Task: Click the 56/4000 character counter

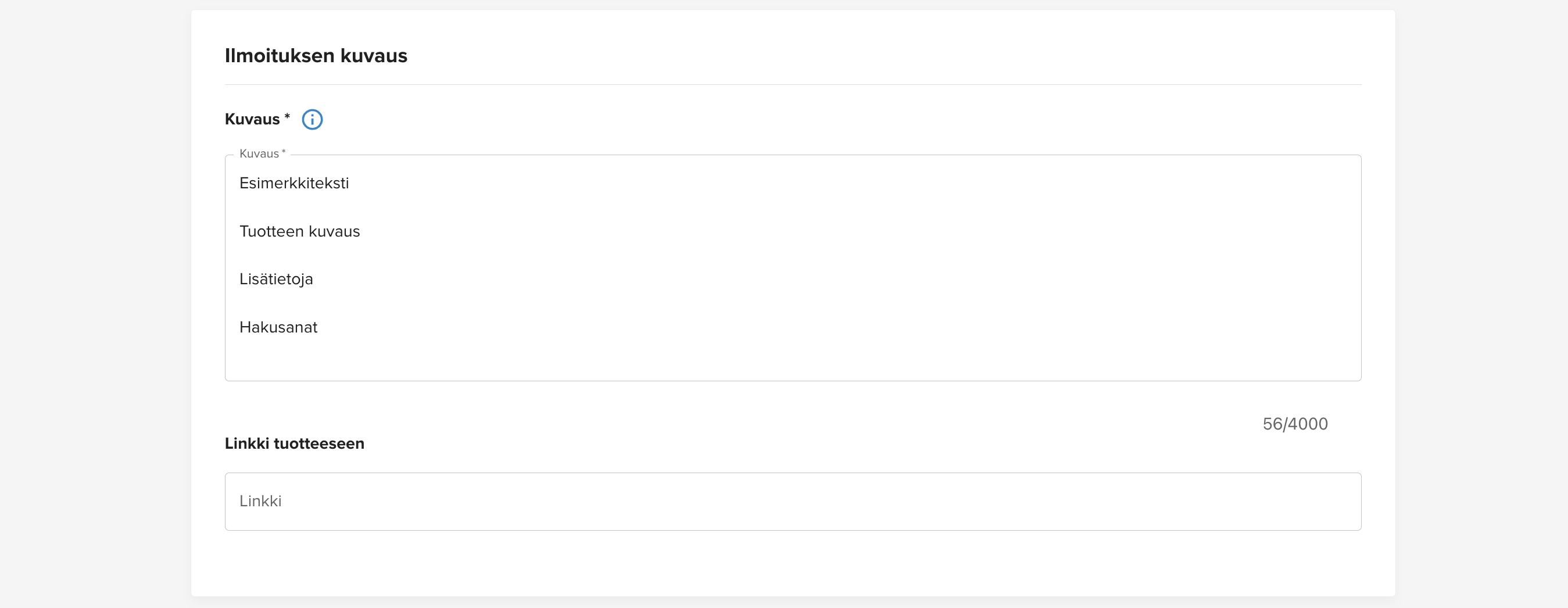Action: click(x=1295, y=424)
